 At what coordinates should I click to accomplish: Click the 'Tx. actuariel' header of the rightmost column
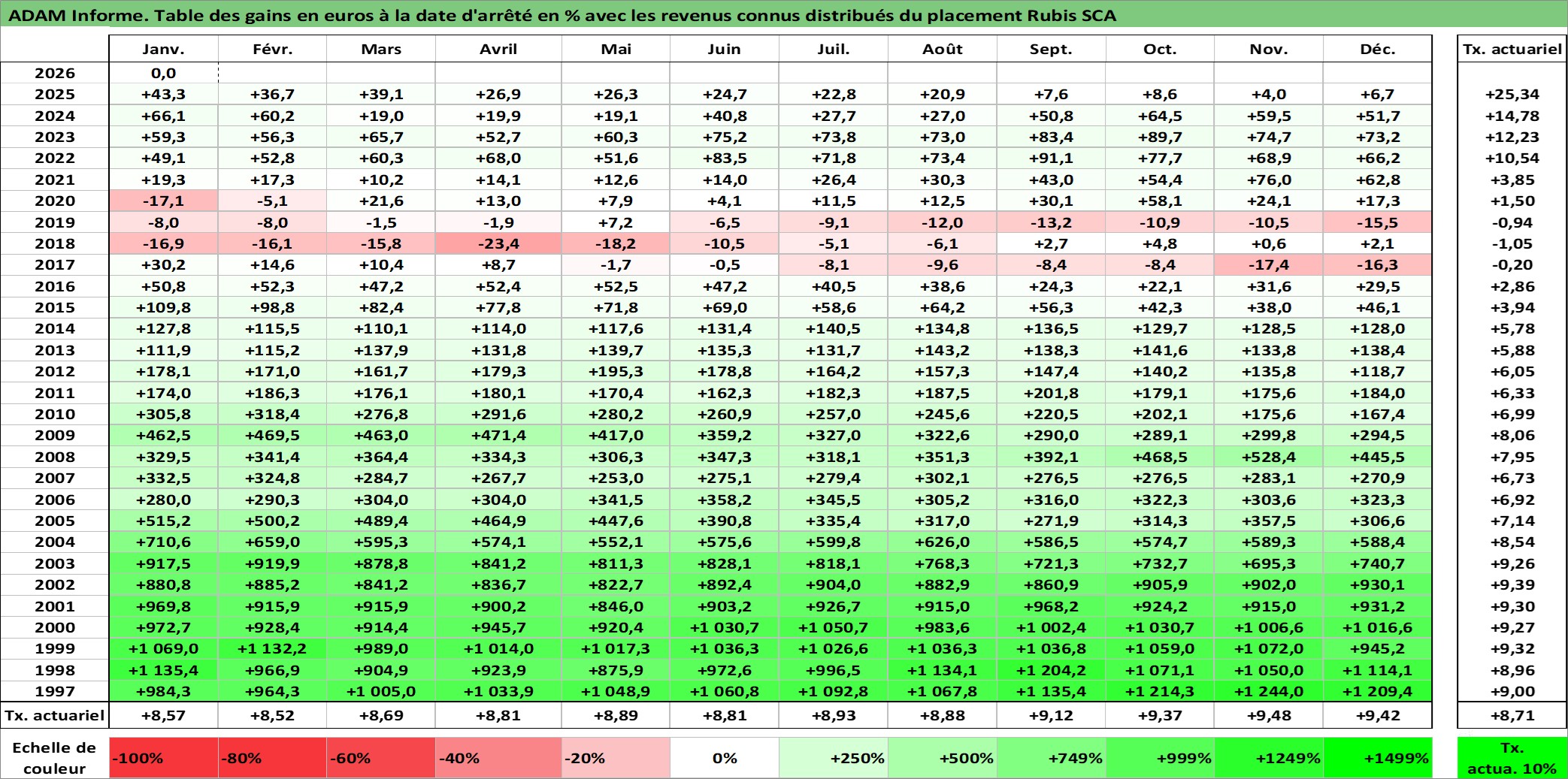coord(1512,49)
